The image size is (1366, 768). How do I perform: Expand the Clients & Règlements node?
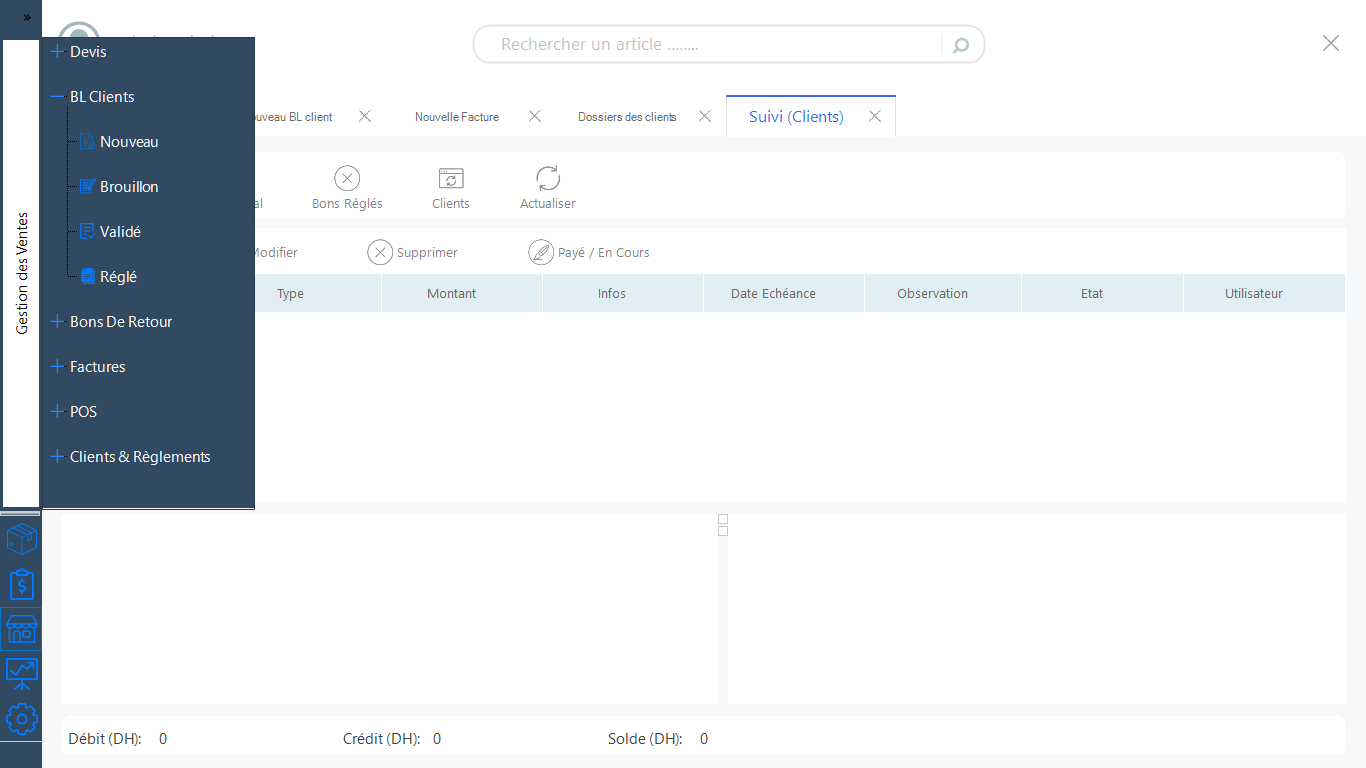coord(57,457)
